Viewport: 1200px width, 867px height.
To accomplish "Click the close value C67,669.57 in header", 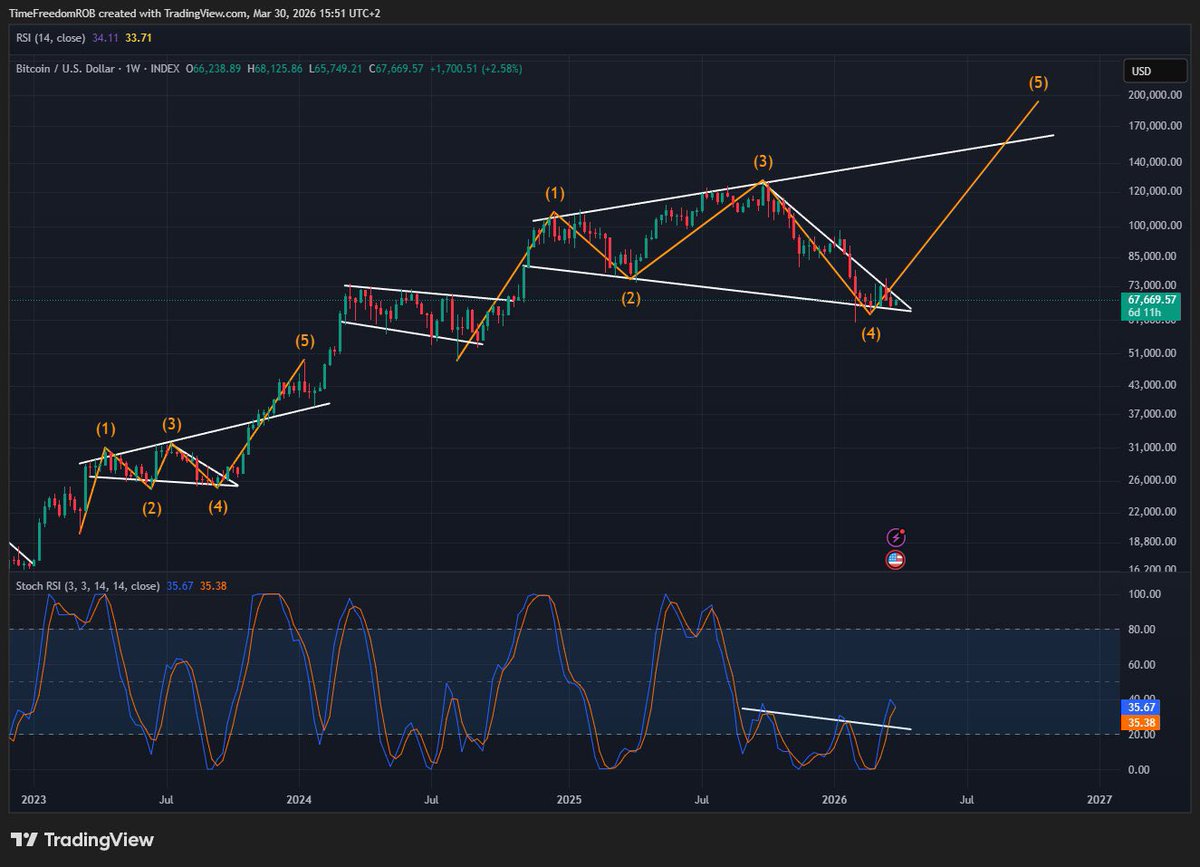I will coord(398,69).
